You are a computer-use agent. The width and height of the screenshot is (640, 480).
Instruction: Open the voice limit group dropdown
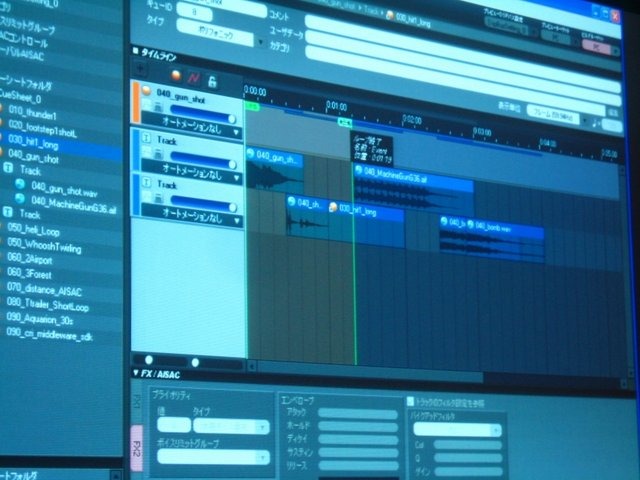pyautogui.click(x=213, y=457)
